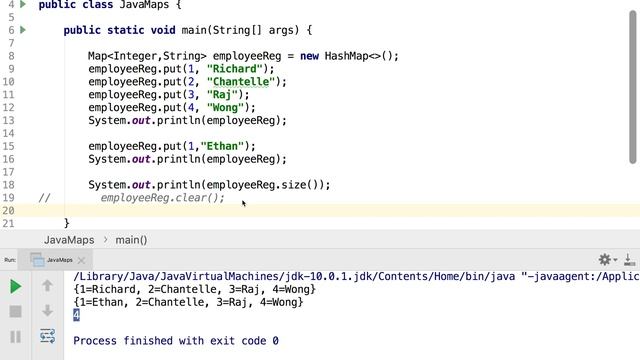Image resolution: width=640 pixels, height=360 pixels.
Task: Place cursor on the empty line 20
Action: coord(320,211)
